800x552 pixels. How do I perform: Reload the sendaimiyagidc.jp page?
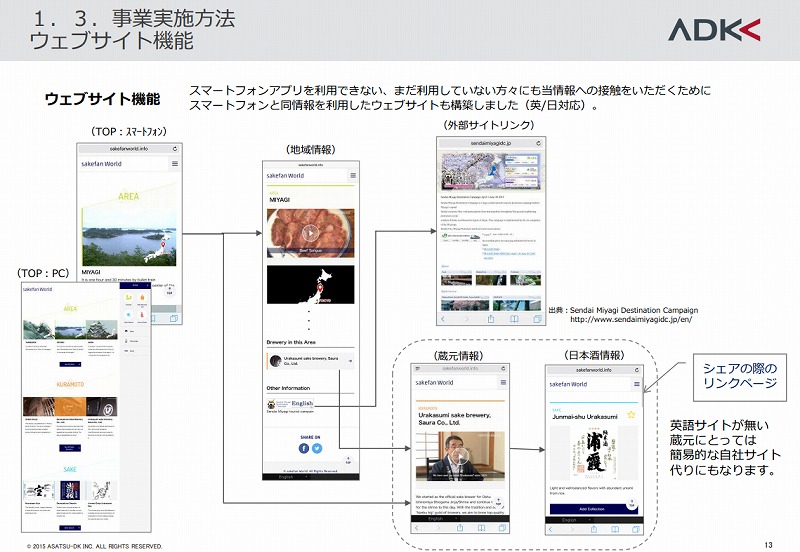click(538, 144)
